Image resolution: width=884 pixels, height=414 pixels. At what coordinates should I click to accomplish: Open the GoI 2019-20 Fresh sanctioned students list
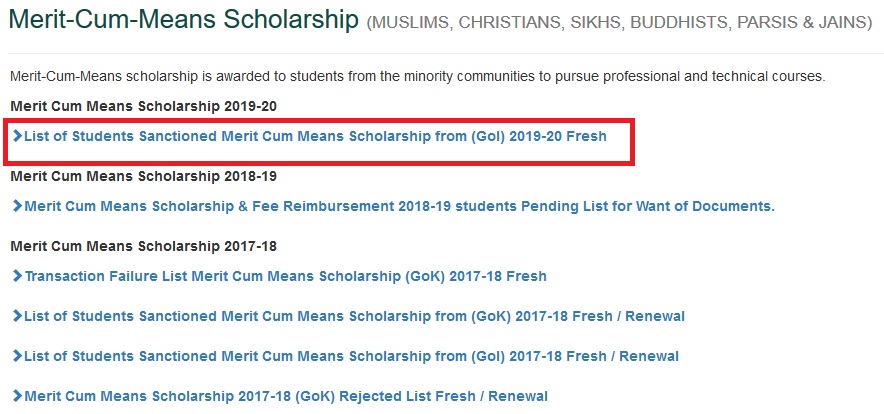pos(315,136)
